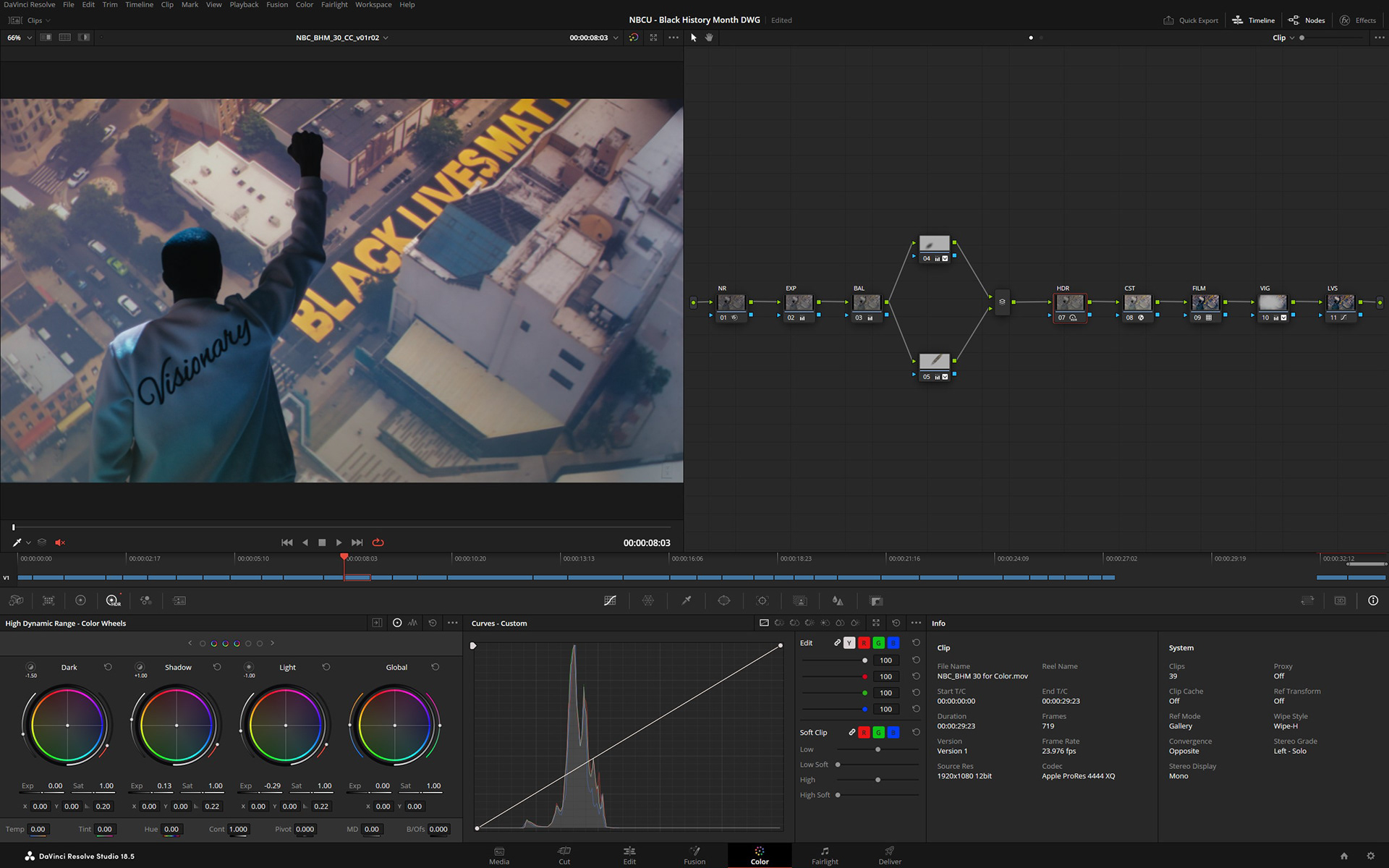The height and width of the screenshot is (868, 1389).
Task: Switch to the Deliver page
Action: tap(890, 856)
